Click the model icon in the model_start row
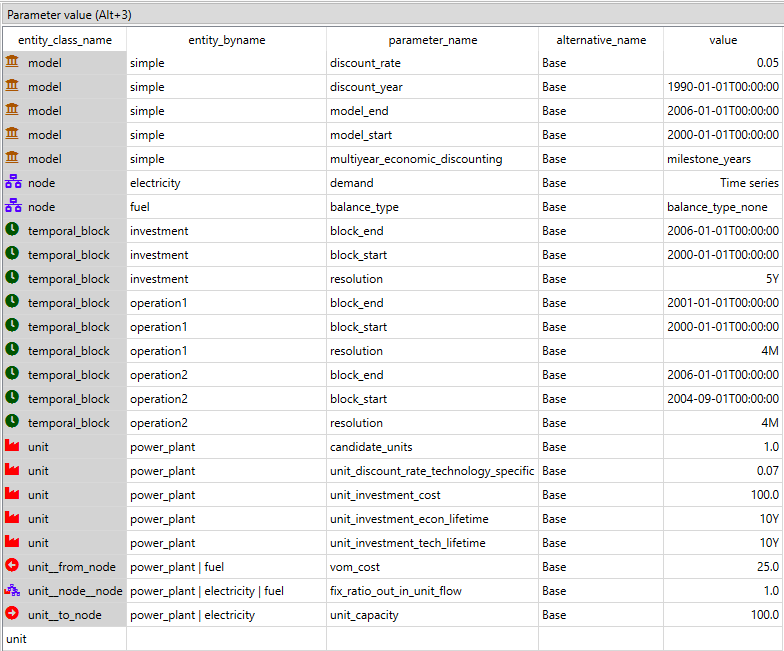This screenshot has height=651, width=784. (12, 134)
